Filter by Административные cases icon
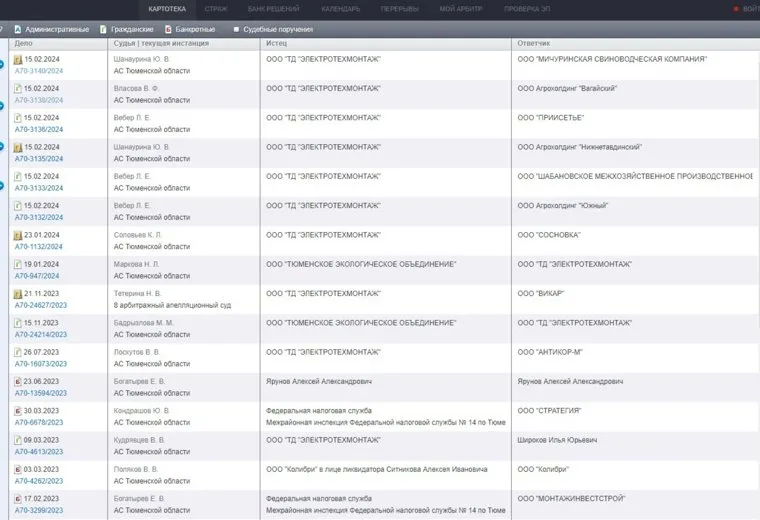The width and height of the screenshot is (760, 520). pos(17,30)
